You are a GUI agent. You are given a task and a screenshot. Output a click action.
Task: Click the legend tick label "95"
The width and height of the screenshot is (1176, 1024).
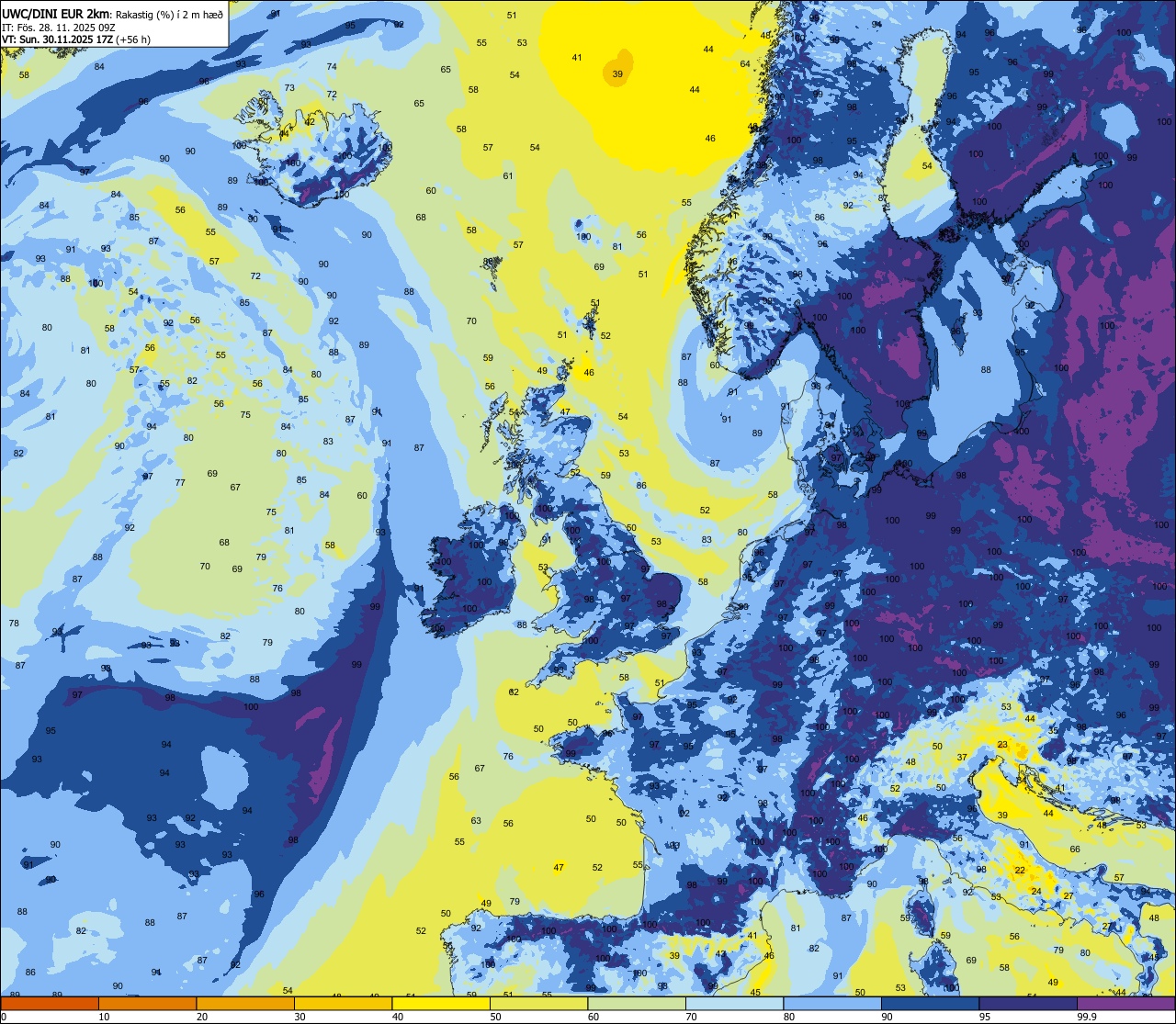[x=985, y=1016]
